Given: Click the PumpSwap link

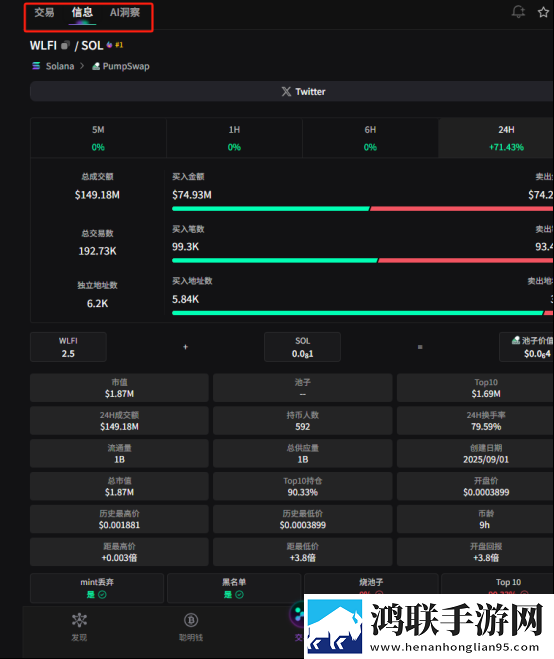Looking at the screenshot, I should (x=126, y=66).
